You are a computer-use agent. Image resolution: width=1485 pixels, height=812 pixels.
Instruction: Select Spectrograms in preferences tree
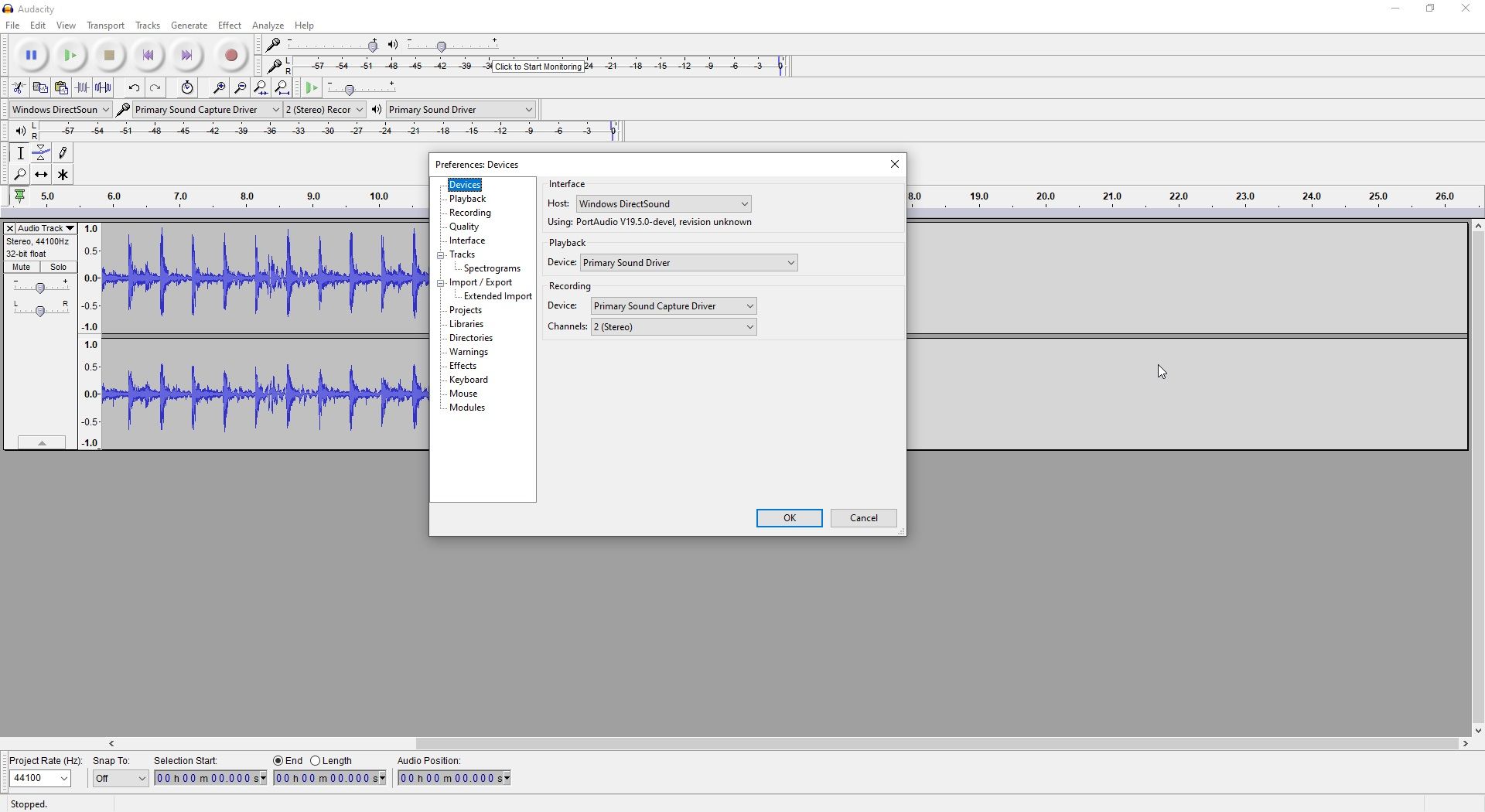click(492, 268)
